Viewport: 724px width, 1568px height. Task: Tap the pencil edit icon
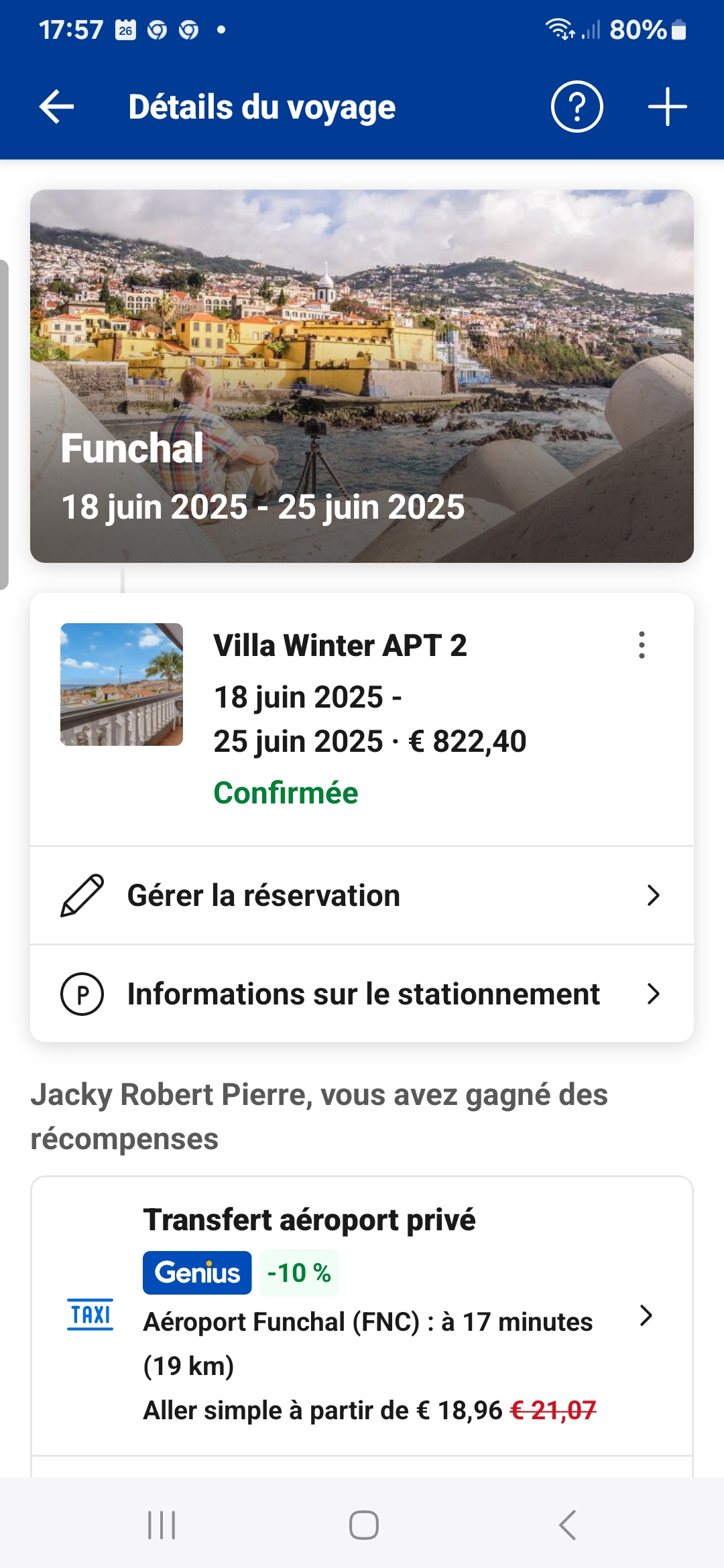(x=82, y=895)
